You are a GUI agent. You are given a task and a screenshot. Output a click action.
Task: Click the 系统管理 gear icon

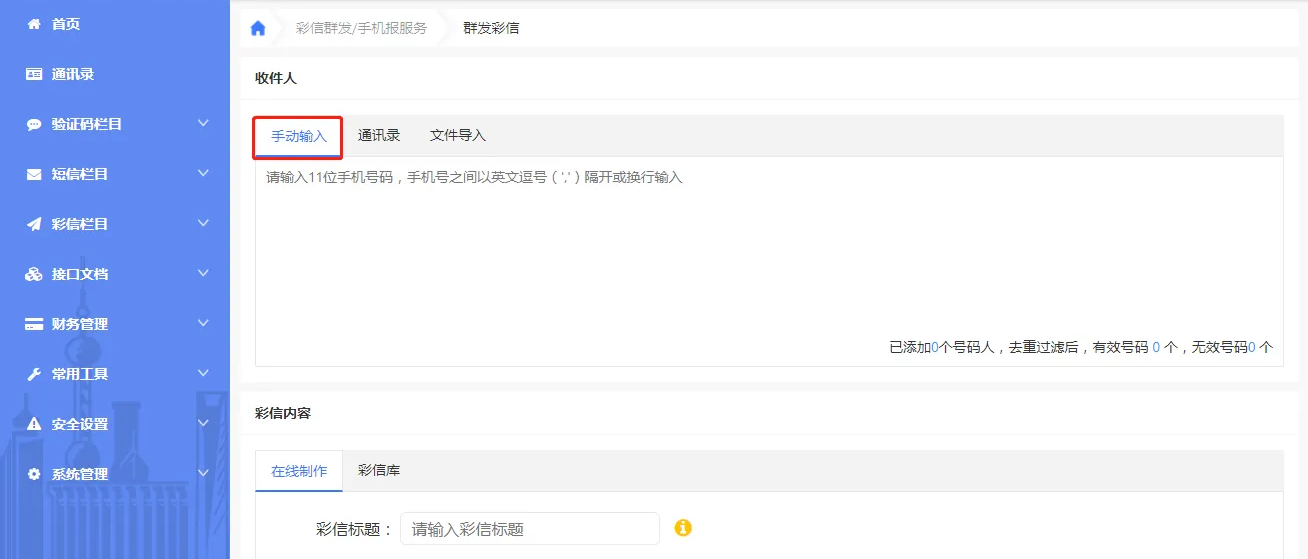[x=34, y=474]
